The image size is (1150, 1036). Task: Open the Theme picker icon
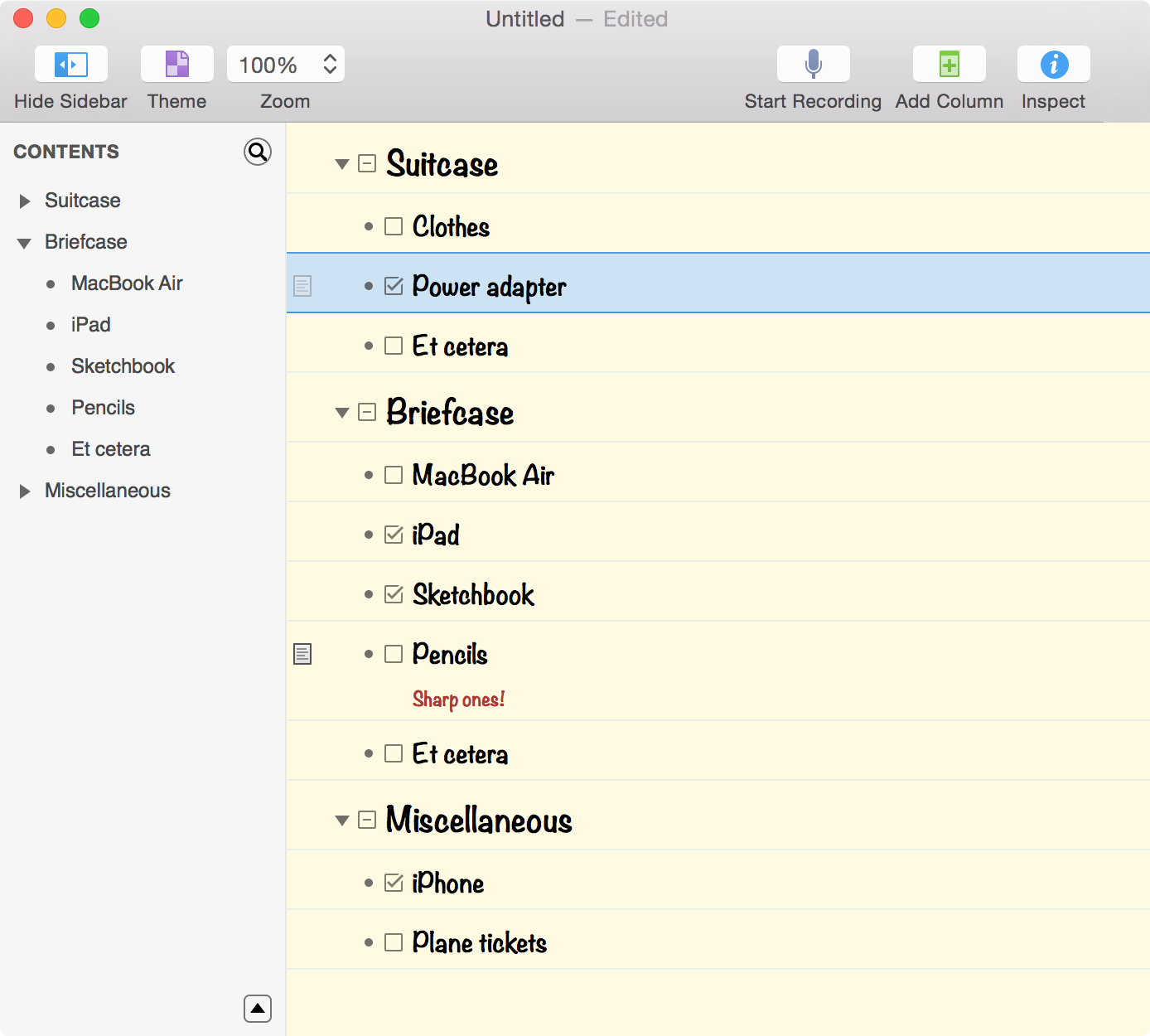click(177, 64)
